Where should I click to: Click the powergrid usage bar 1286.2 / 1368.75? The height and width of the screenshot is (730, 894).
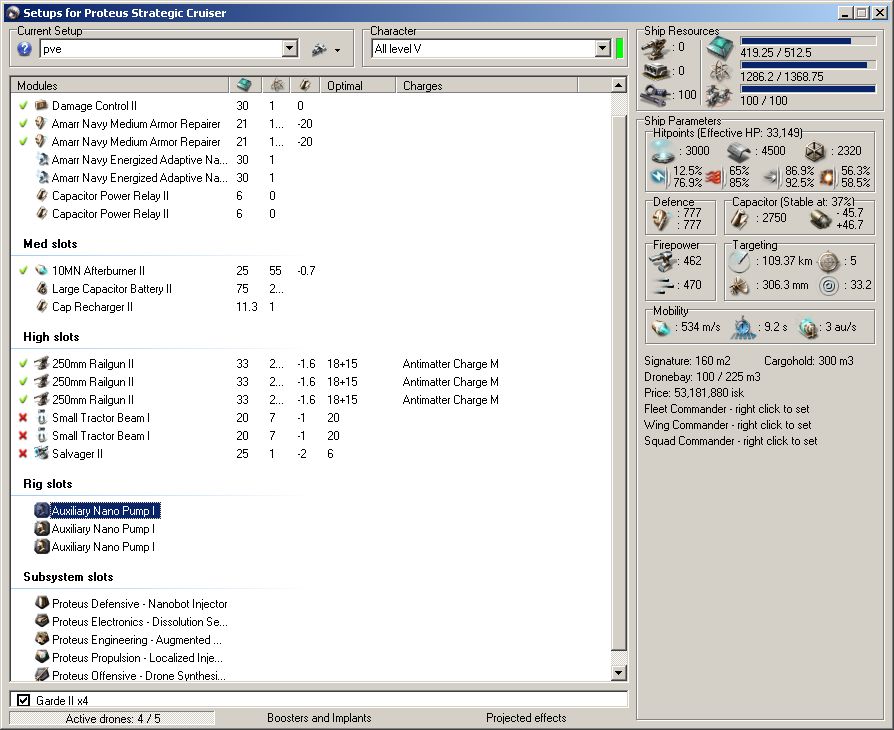(x=808, y=65)
